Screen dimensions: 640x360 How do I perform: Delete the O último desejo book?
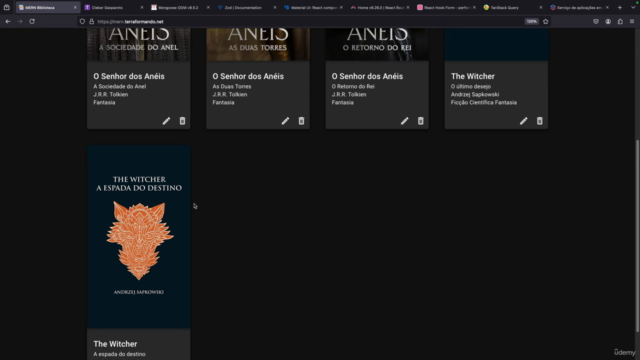coord(540,121)
